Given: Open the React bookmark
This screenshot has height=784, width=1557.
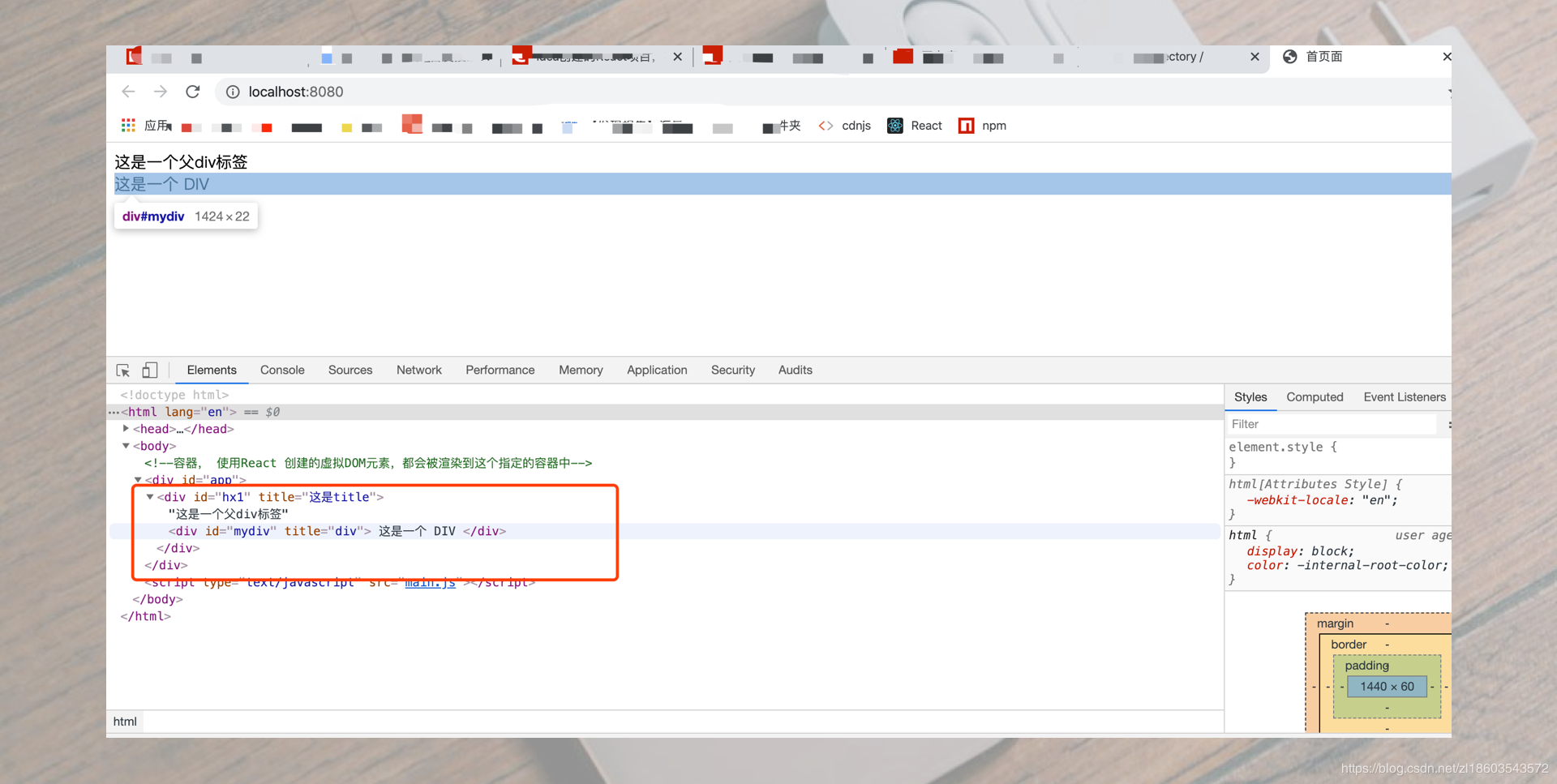Looking at the screenshot, I should point(915,126).
